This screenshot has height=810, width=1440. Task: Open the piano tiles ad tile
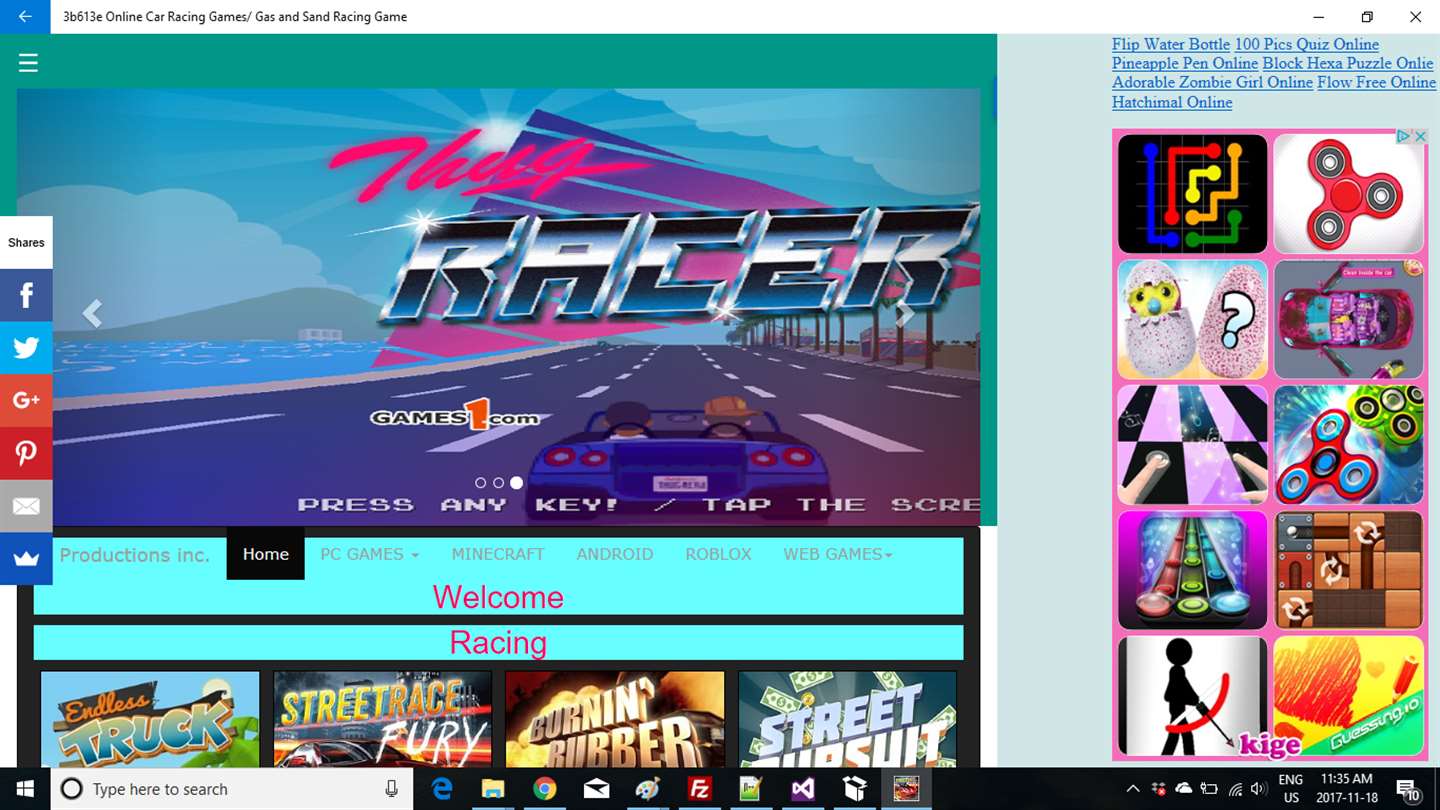[1192, 445]
